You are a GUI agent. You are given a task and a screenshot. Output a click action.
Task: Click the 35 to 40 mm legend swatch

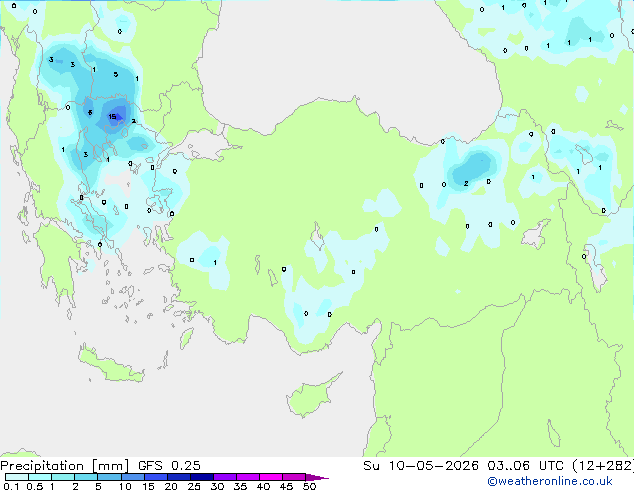point(247,477)
